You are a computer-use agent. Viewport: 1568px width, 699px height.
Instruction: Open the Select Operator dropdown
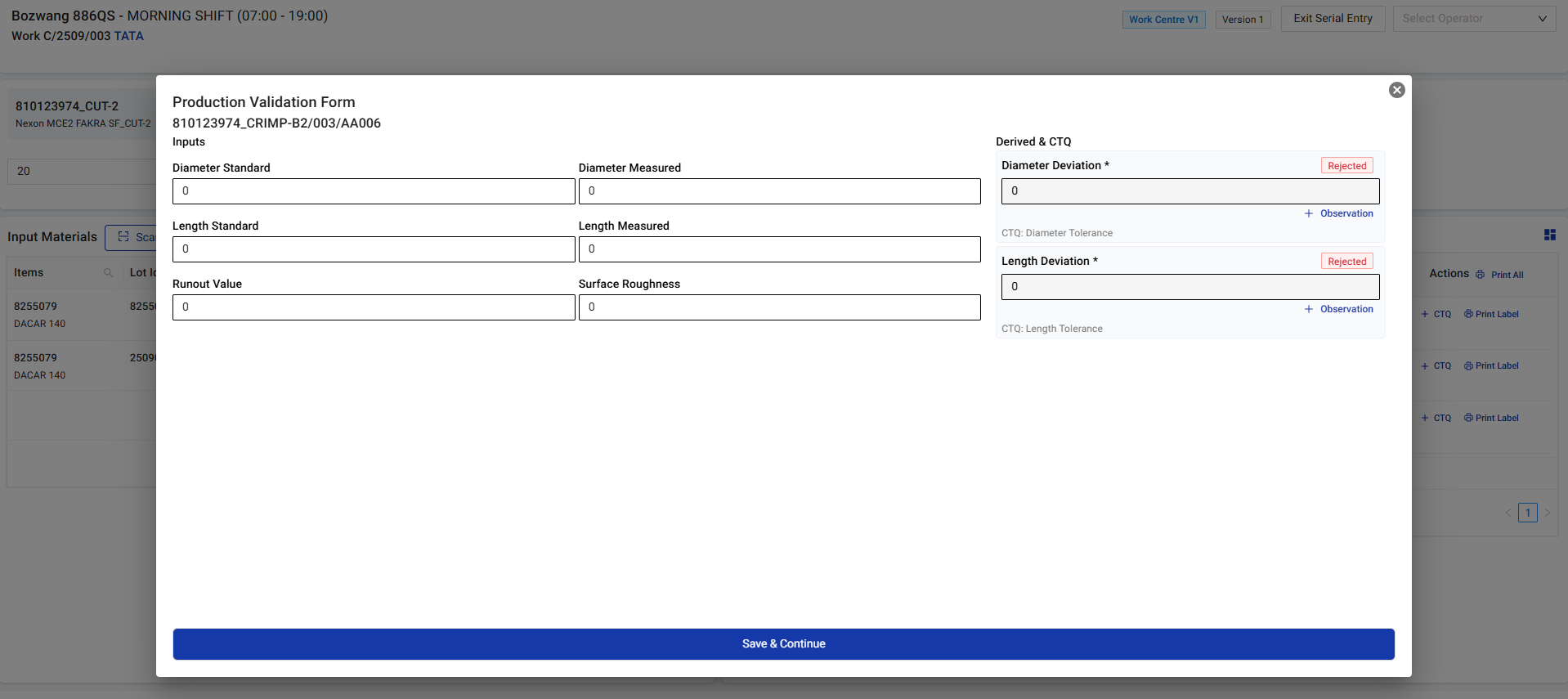(x=1473, y=19)
